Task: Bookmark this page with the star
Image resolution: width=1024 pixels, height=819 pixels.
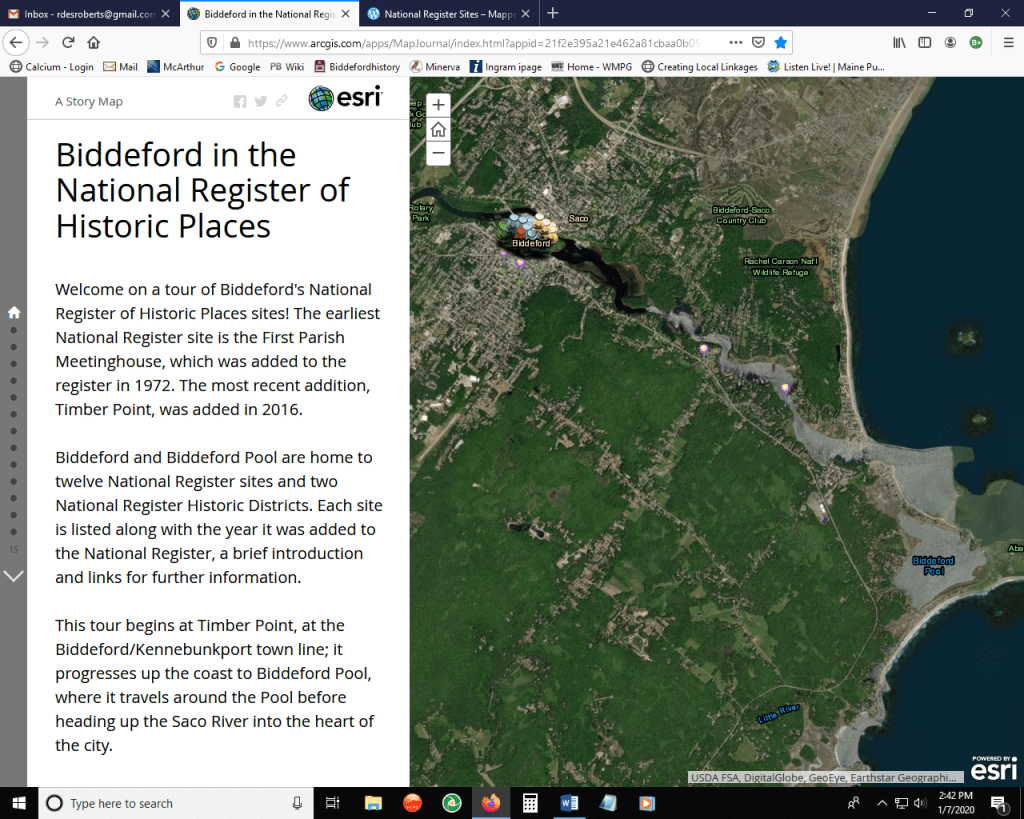Action: click(x=781, y=43)
